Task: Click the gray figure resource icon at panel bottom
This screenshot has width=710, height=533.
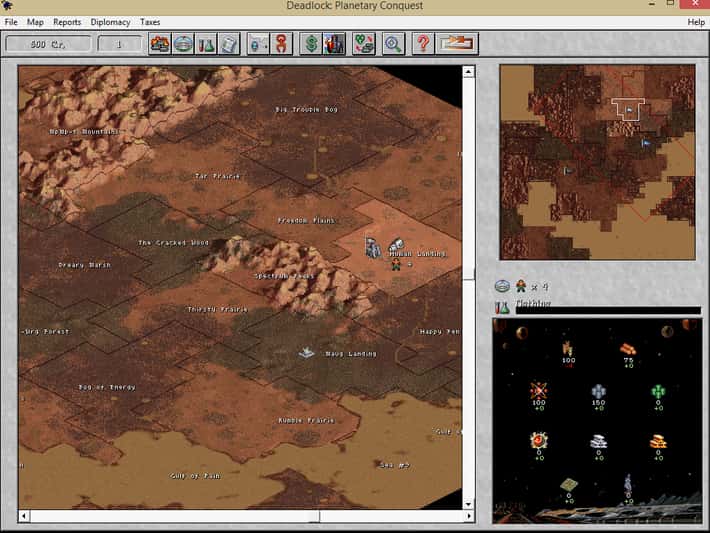Action: [628, 485]
